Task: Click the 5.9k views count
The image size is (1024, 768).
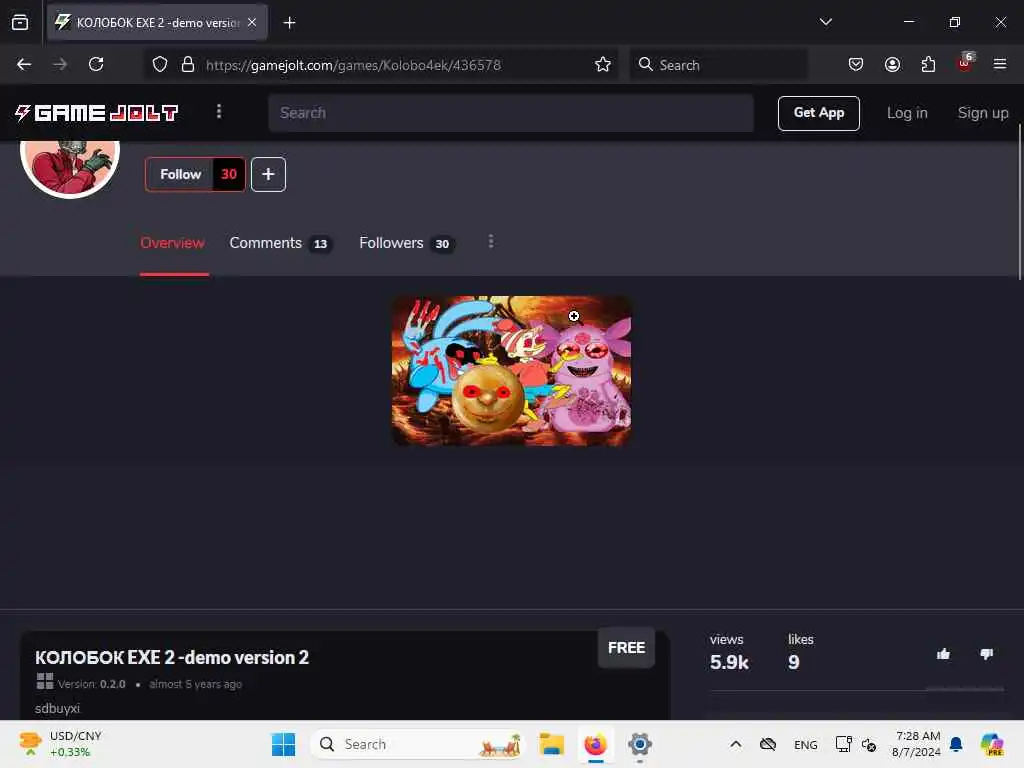Action: (x=729, y=662)
